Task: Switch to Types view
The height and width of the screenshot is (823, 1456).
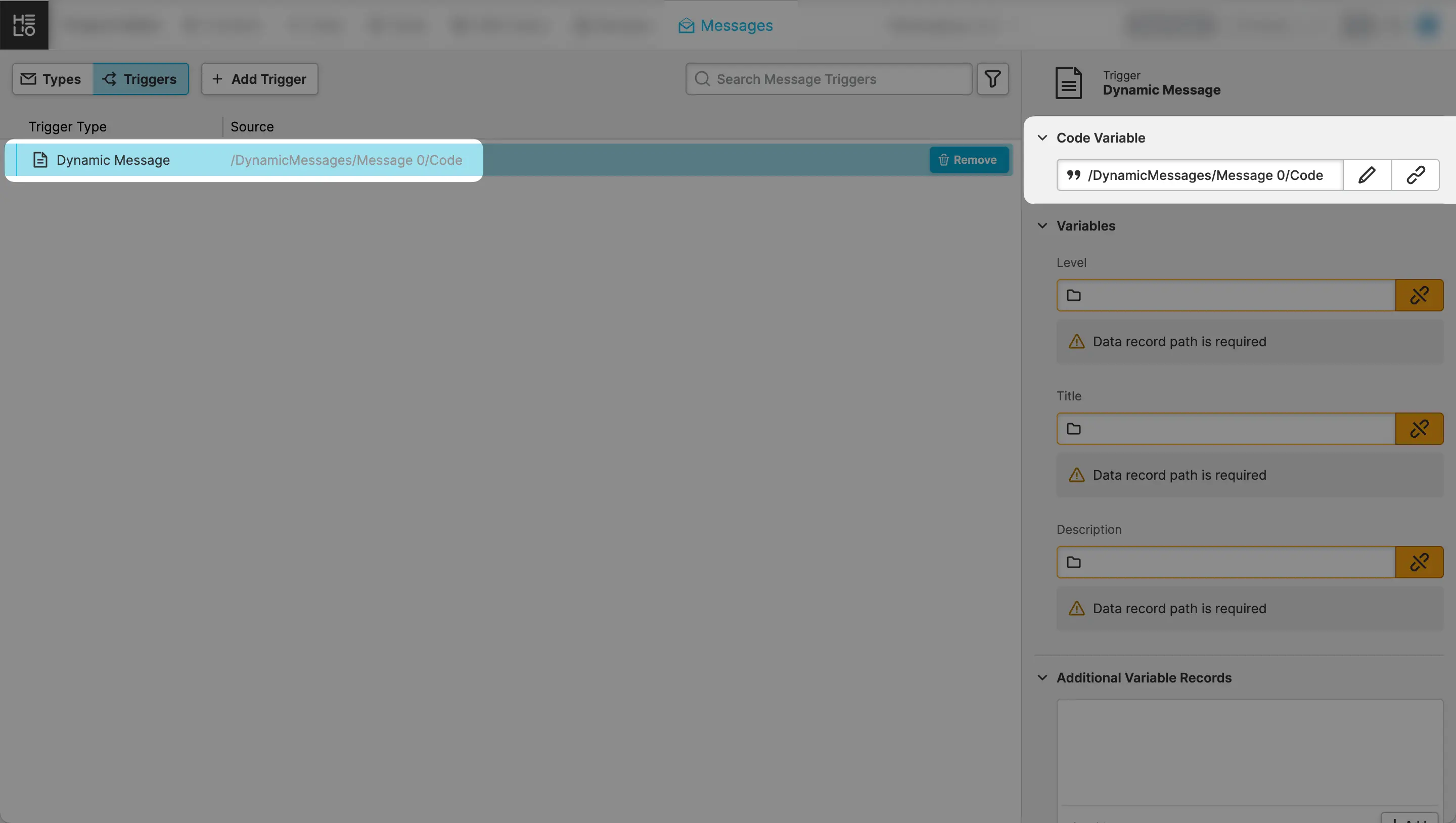Action: [x=52, y=79]
